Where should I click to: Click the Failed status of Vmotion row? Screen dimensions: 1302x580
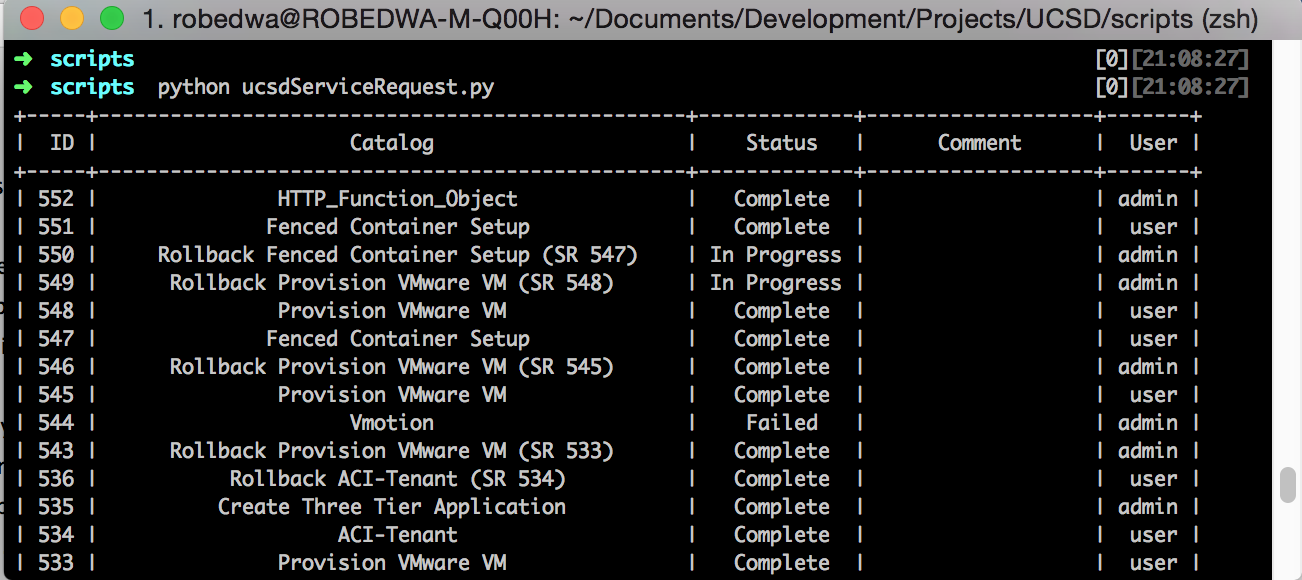coord(781,423)
